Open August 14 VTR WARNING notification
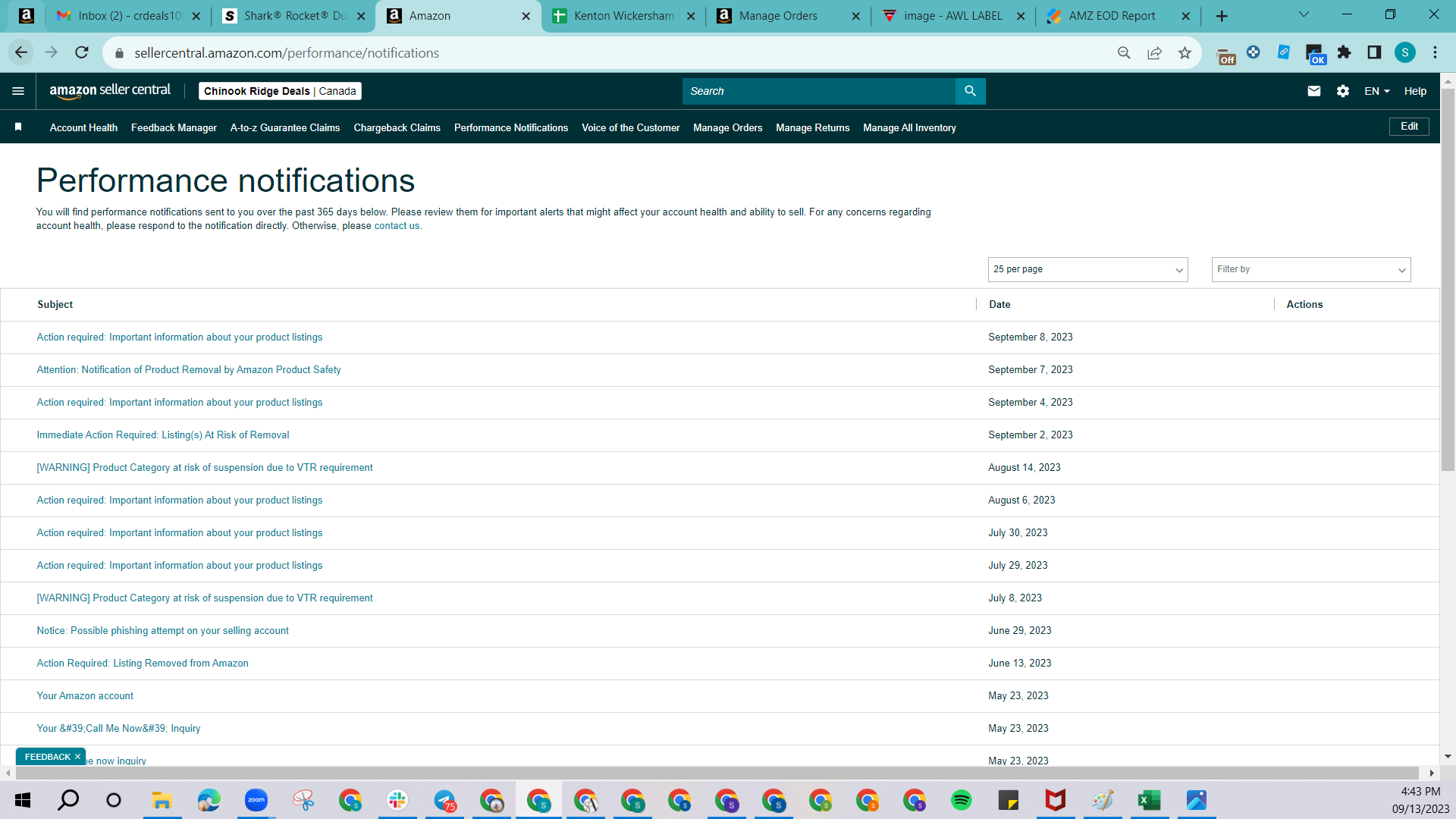This screenshot has width=1456, height=819. 205,468
